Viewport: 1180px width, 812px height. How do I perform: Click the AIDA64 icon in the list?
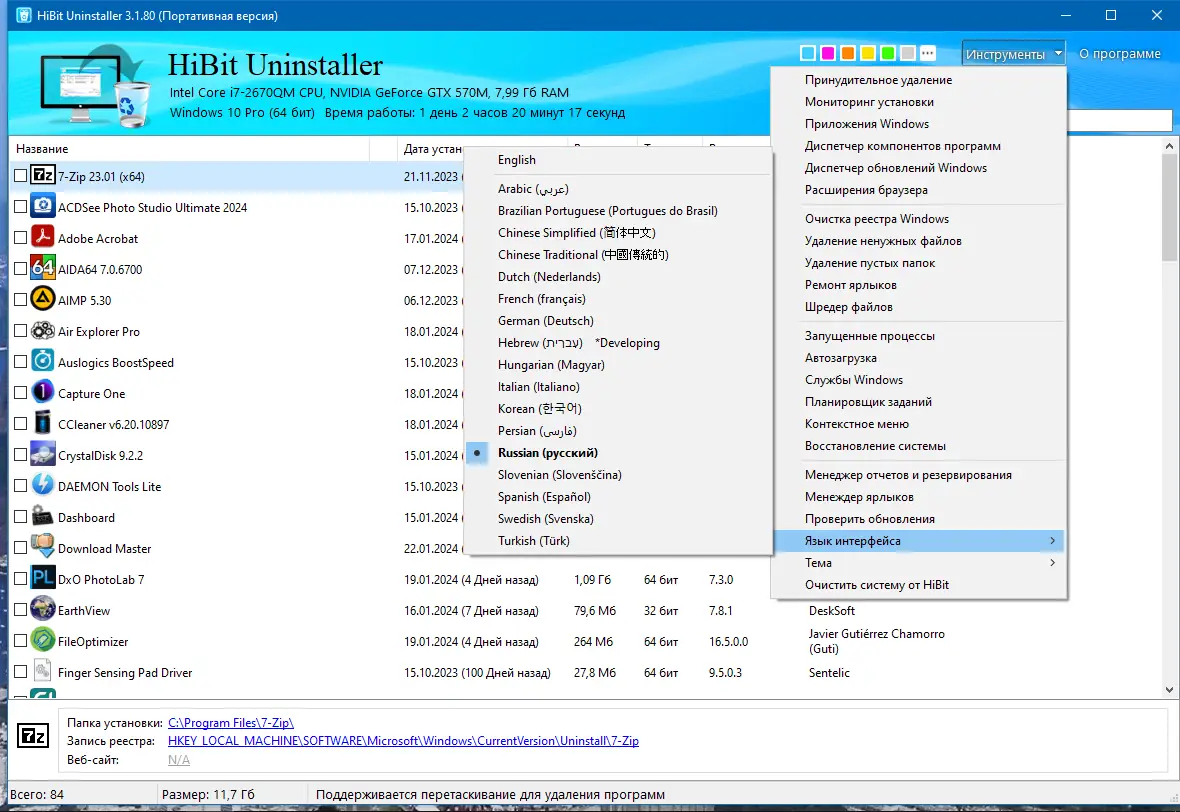click(43, 269)
